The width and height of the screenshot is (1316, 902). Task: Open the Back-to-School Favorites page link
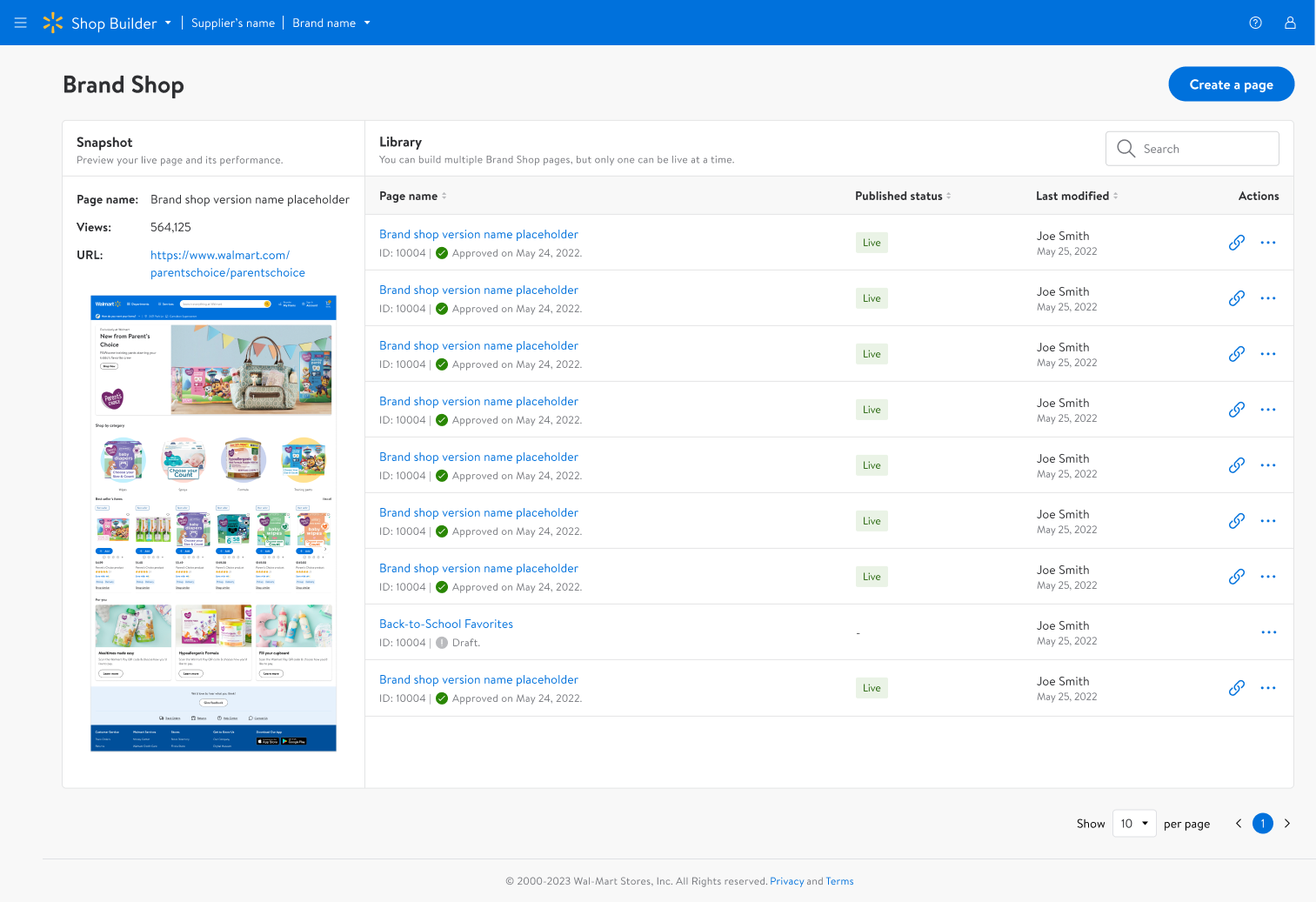(x=445, y=624)
